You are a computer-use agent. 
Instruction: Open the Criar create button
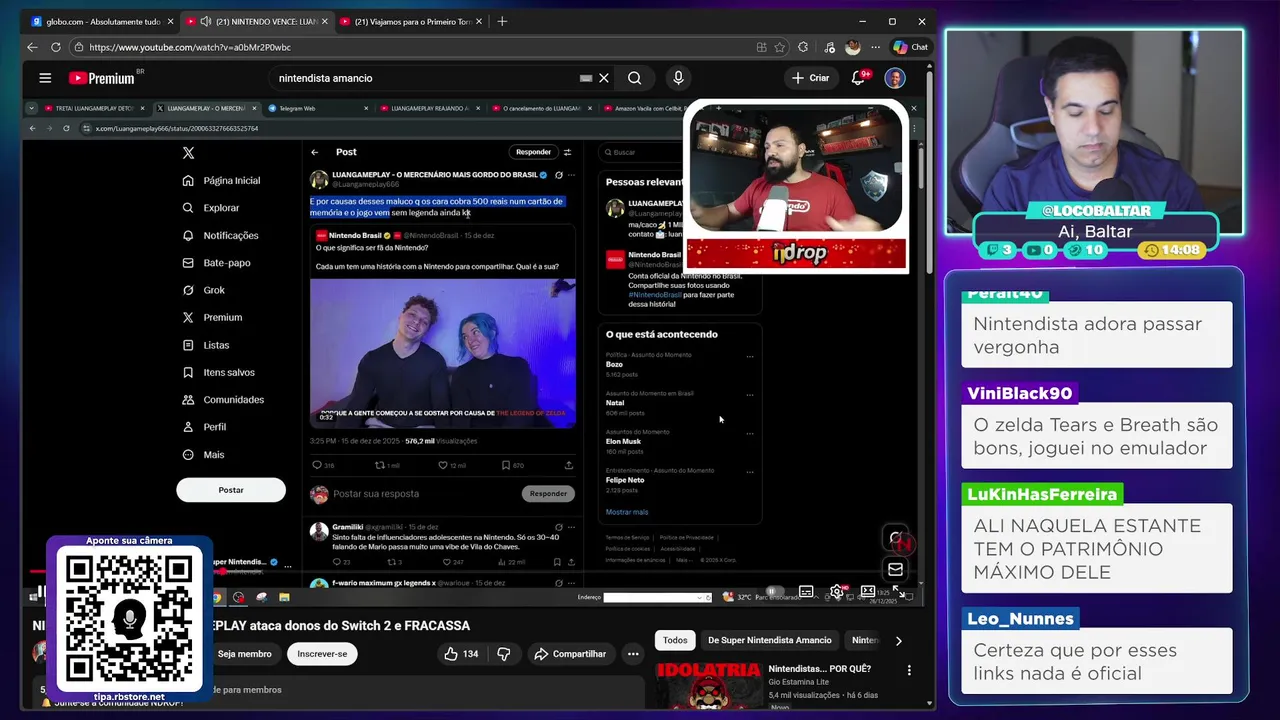811,78
